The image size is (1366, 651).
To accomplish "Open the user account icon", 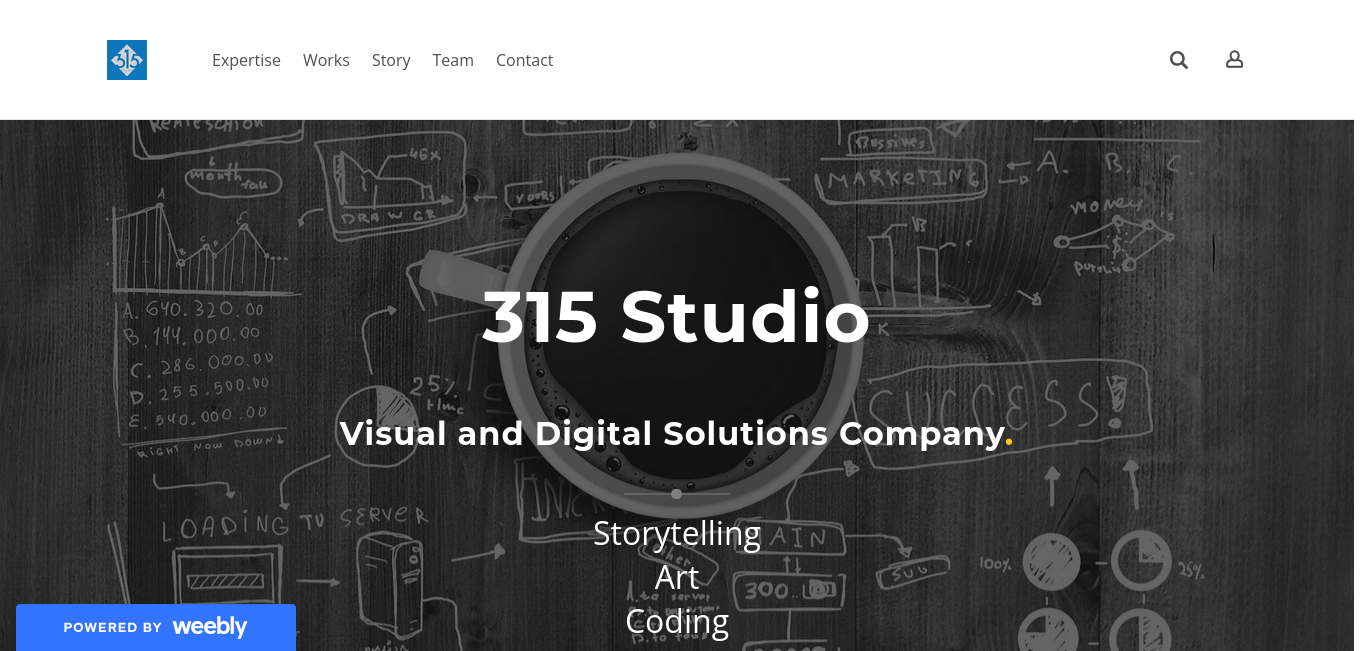I will [1235, 60].
